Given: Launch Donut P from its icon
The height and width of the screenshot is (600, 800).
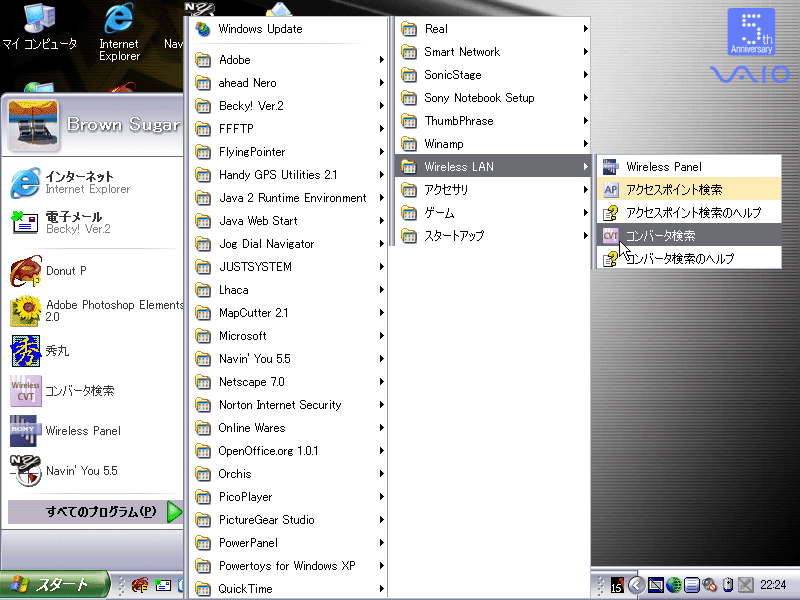Looking at the screenshot, I should point(25,271).
